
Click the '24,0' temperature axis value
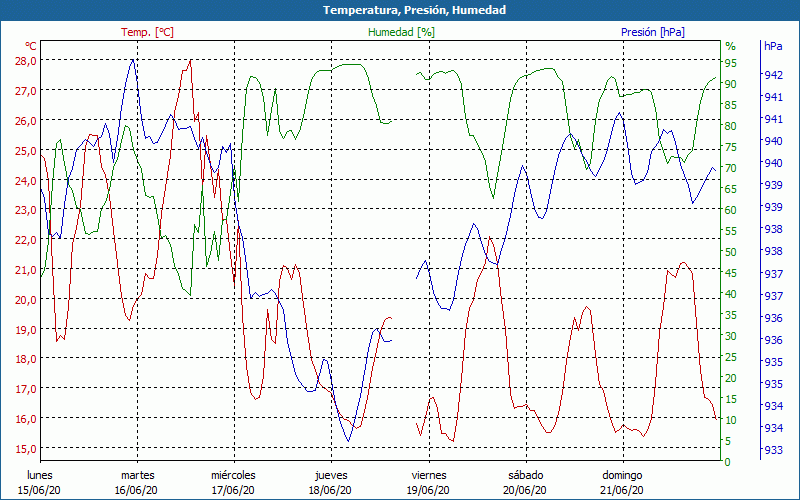click(26, 180)
